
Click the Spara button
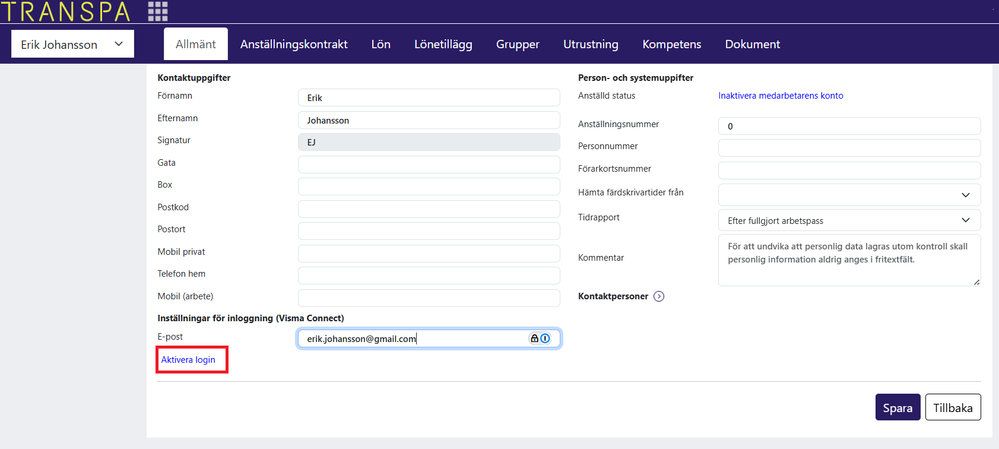tap(898, 408)
